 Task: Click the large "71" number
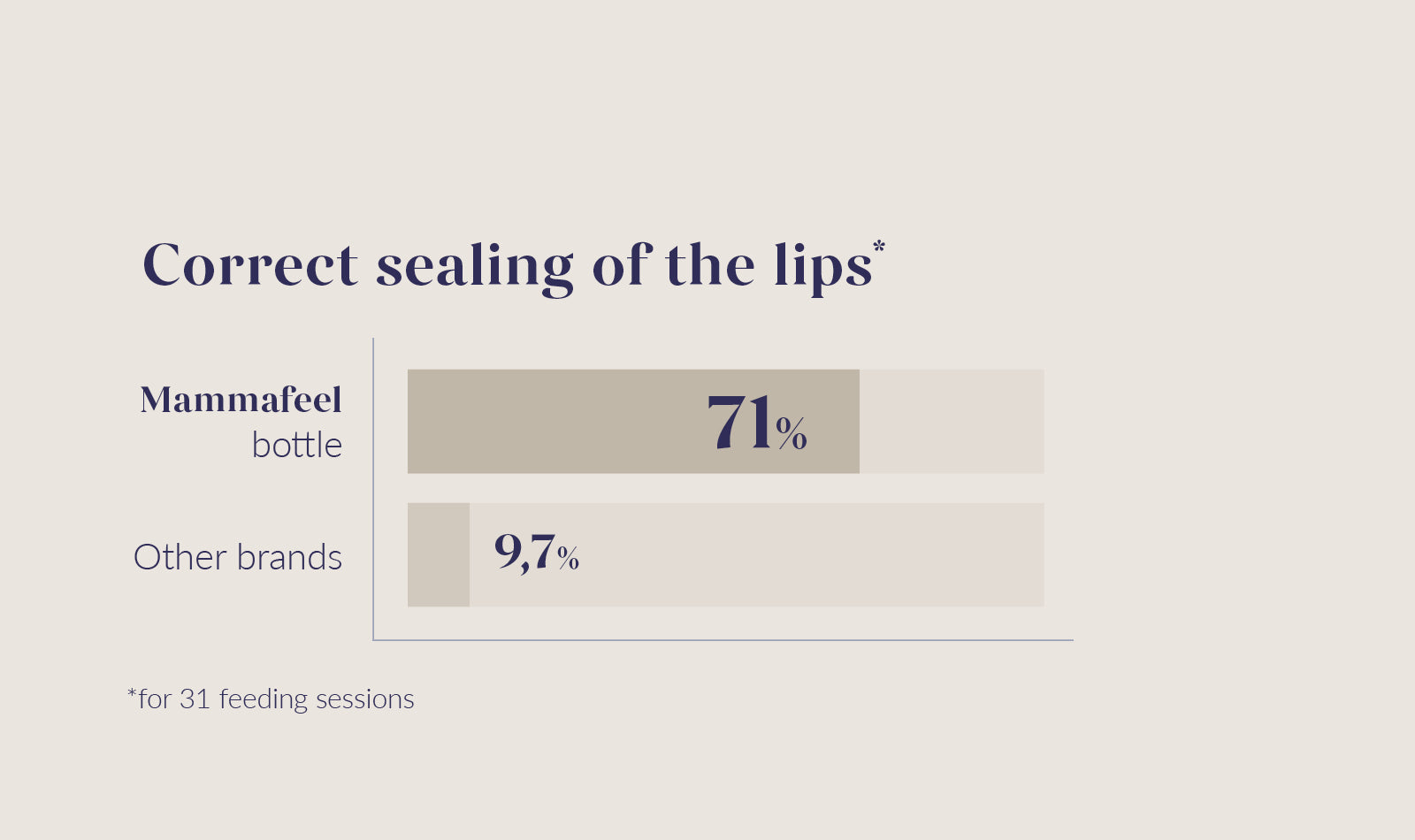point(739,422)
